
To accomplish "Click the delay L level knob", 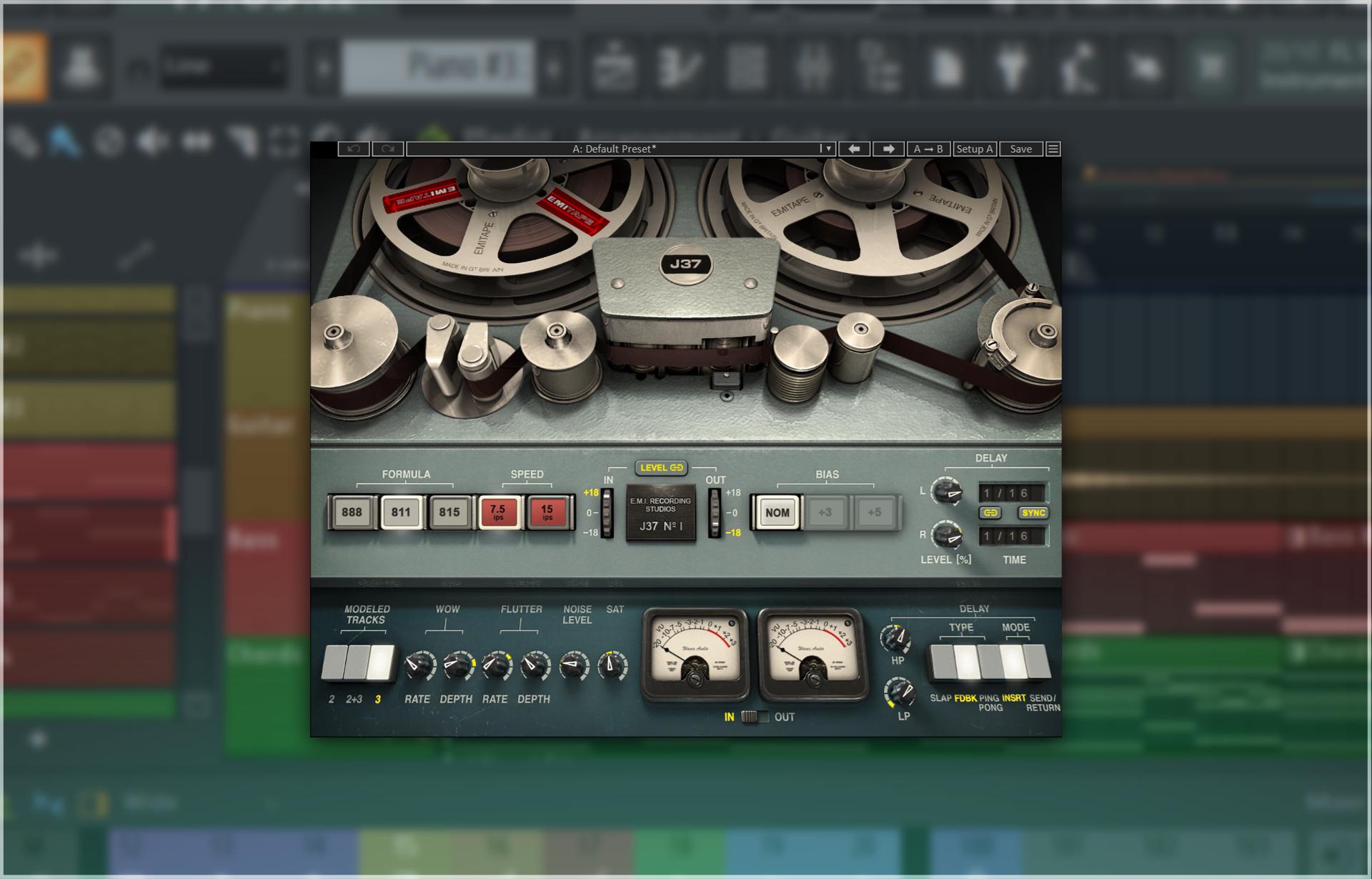I will (x=948, y=492).
